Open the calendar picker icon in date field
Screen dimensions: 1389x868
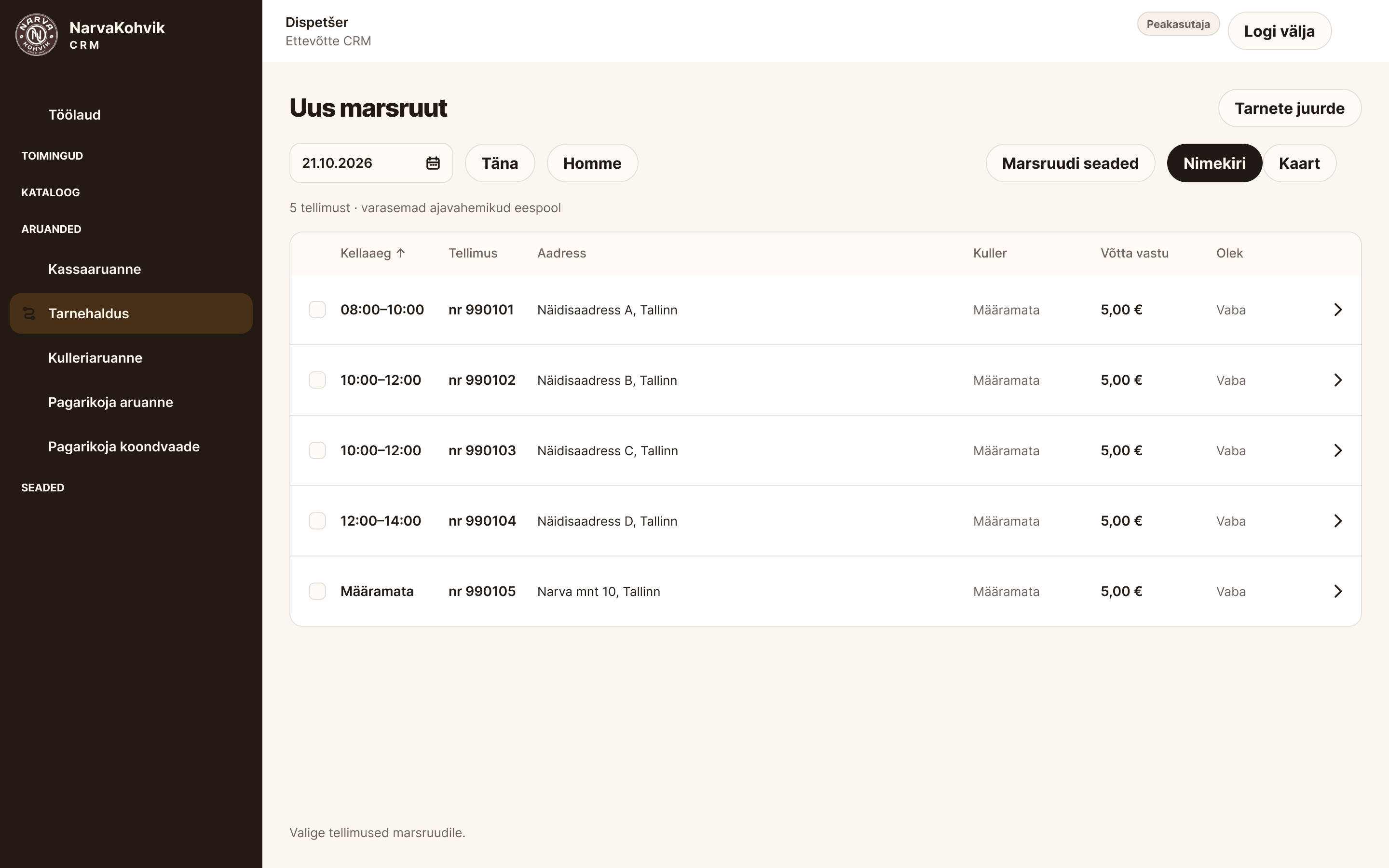433,163
